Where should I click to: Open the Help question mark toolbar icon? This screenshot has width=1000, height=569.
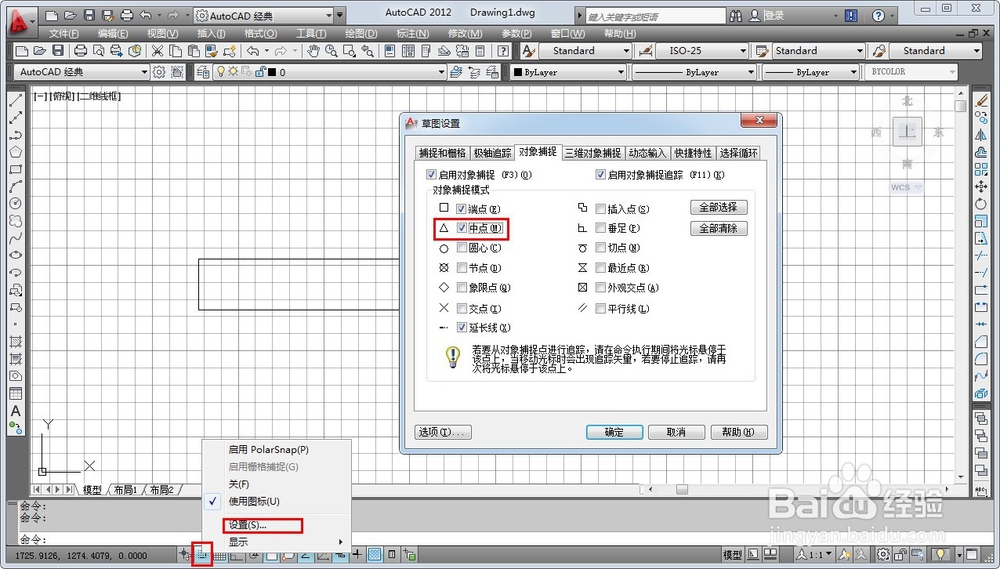click(504, 51)
